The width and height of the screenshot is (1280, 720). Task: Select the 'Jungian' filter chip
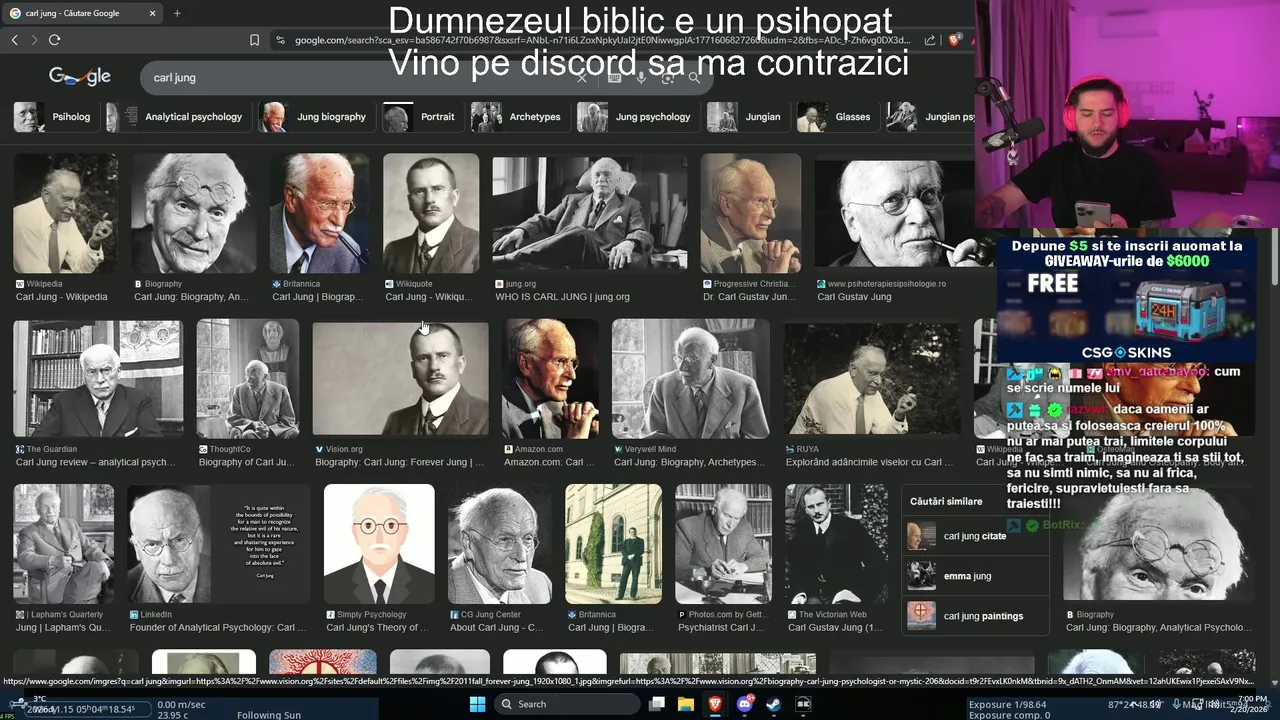click(746, 117)
